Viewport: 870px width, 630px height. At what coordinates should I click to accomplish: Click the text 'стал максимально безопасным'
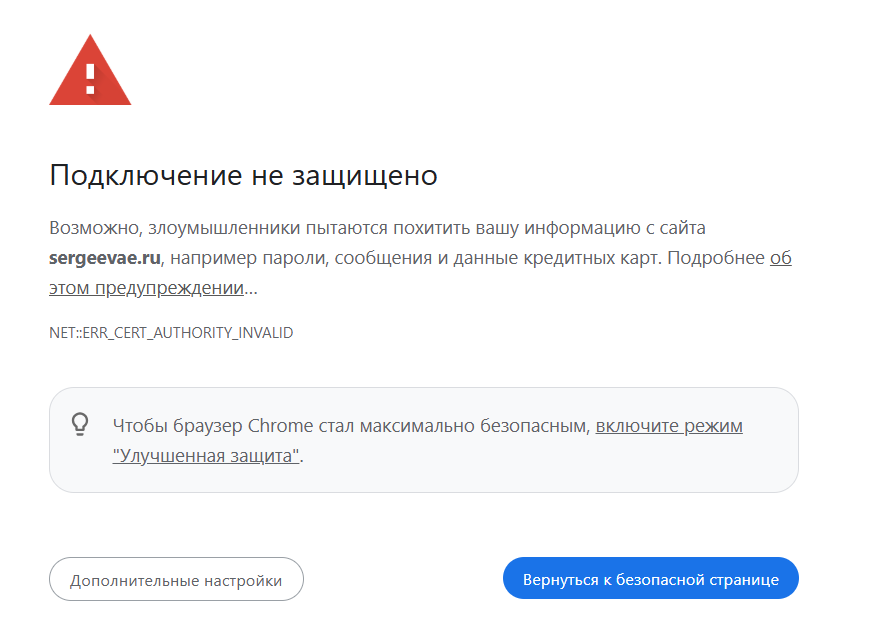(454, 426)
